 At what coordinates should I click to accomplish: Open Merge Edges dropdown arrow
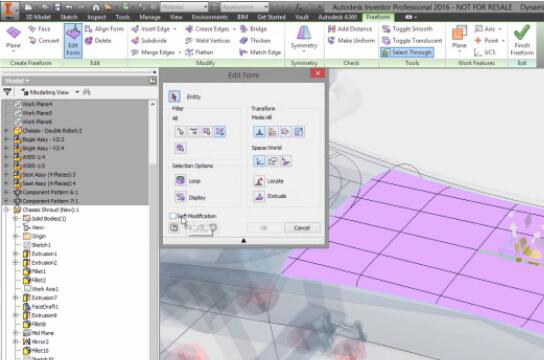click(179, 52)
